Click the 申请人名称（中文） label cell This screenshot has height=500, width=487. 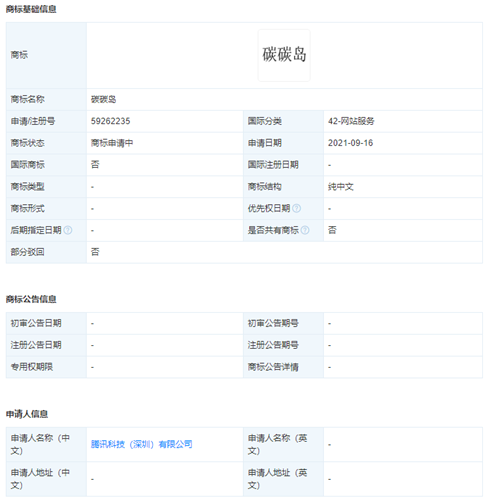coord(46,444)
